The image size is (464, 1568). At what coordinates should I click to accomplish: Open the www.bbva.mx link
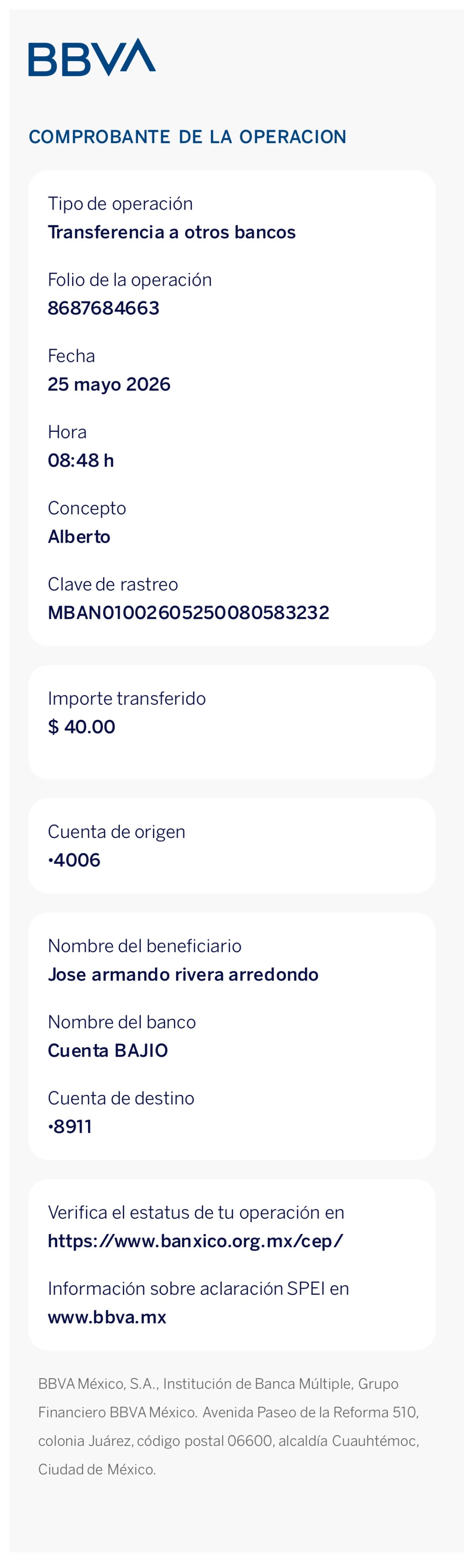(x=107, y=1317)
